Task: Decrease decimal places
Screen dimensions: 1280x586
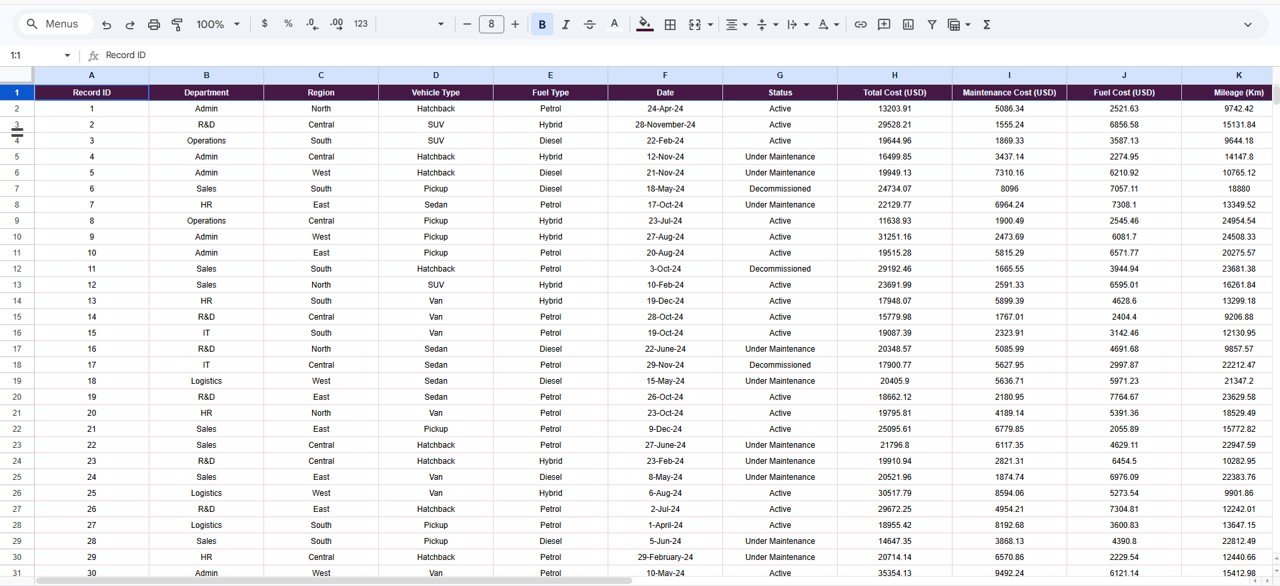Action: click(311, 24)
